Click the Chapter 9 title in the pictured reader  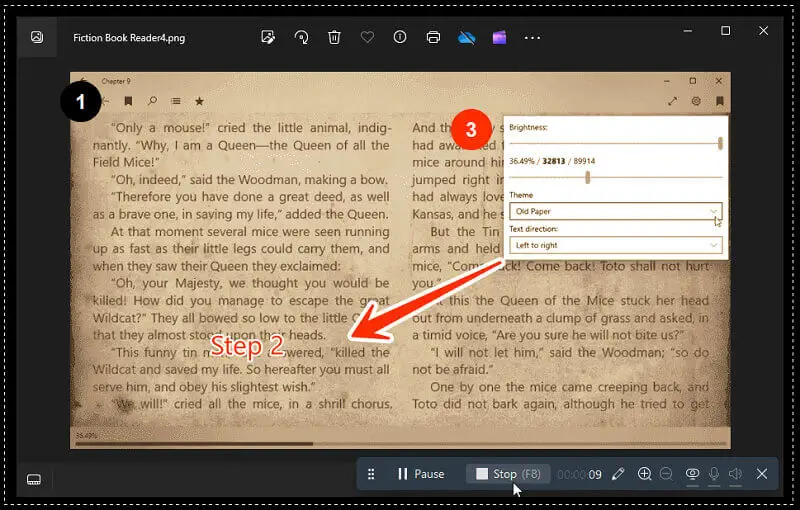(x=116, y=81)
